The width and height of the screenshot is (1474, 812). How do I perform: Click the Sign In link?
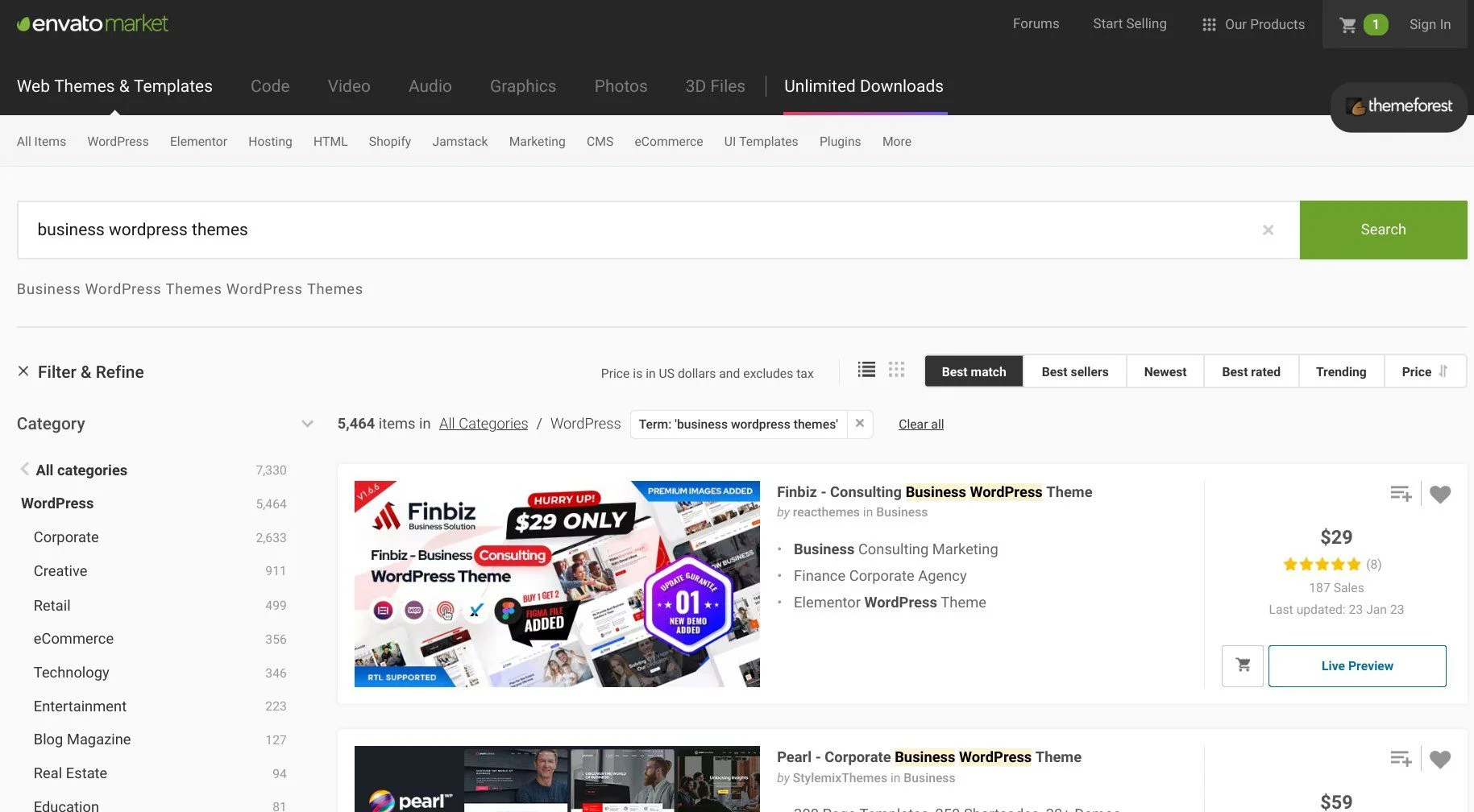tap(1430, 25)
